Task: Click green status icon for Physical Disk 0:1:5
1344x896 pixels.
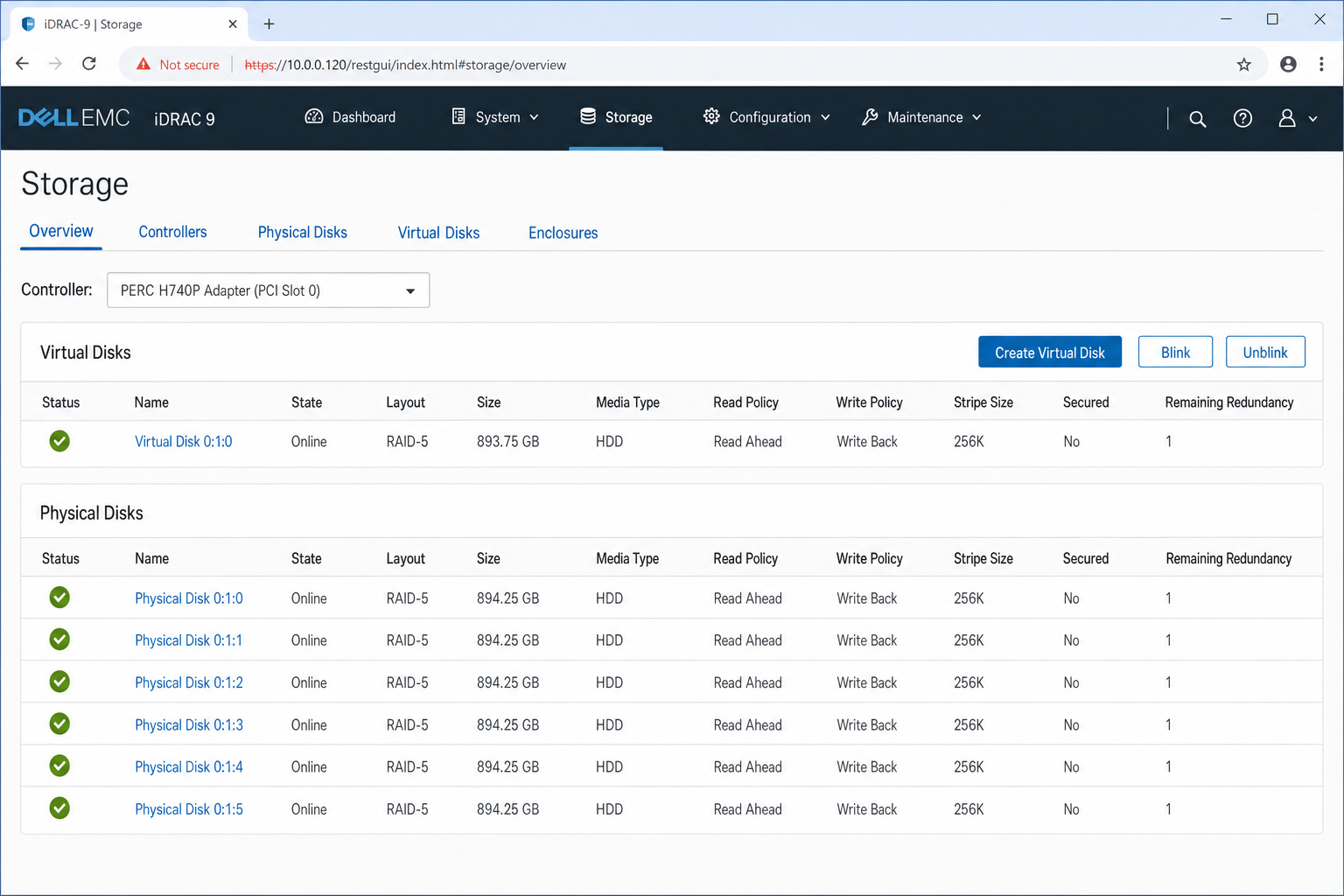Action: coord(59,808)
